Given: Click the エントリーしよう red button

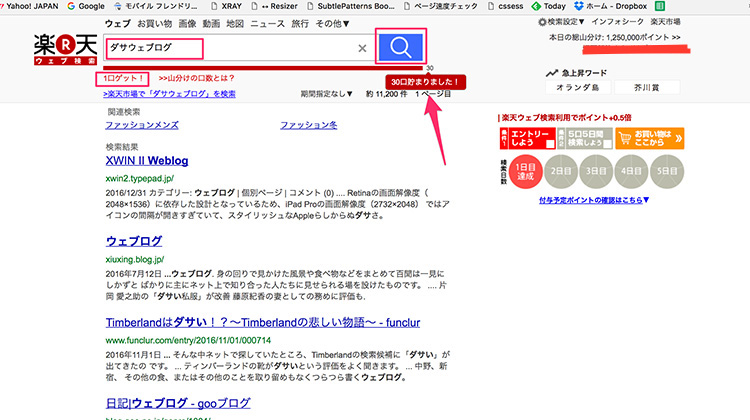Looking at the screenshot, I should (x=528, y=138).
